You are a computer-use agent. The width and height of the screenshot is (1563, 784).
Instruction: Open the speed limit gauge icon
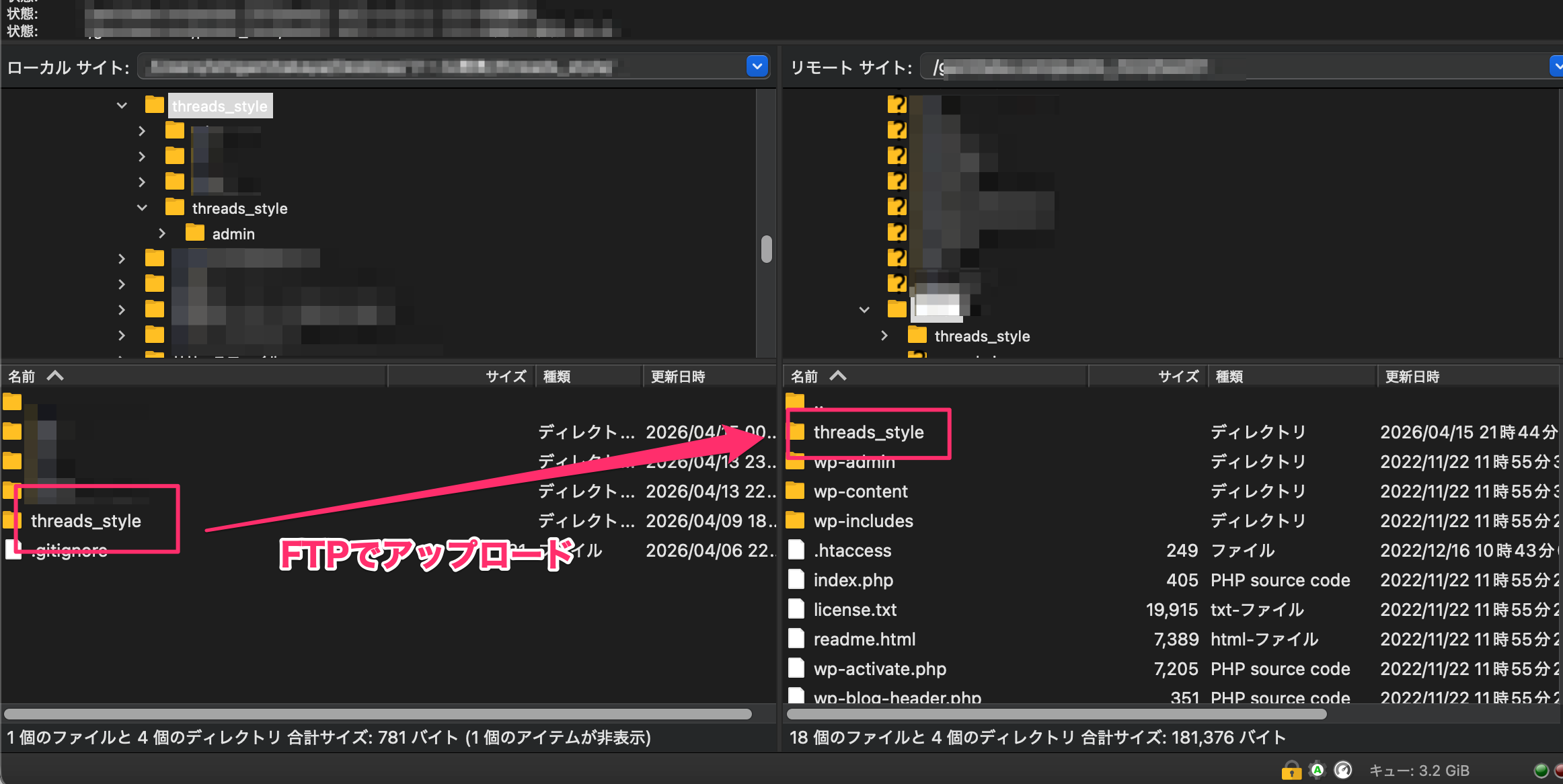(1343, 770)
